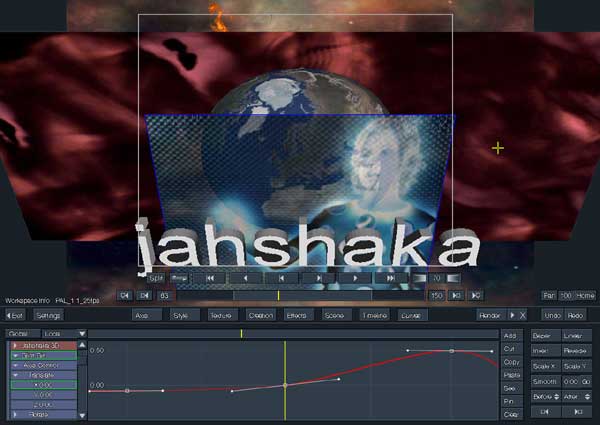Image resolution: width=600 pixels, height=425 pixels.
Task: Click the up arrow above the tree scrollbar
Action: click(82, 345)
